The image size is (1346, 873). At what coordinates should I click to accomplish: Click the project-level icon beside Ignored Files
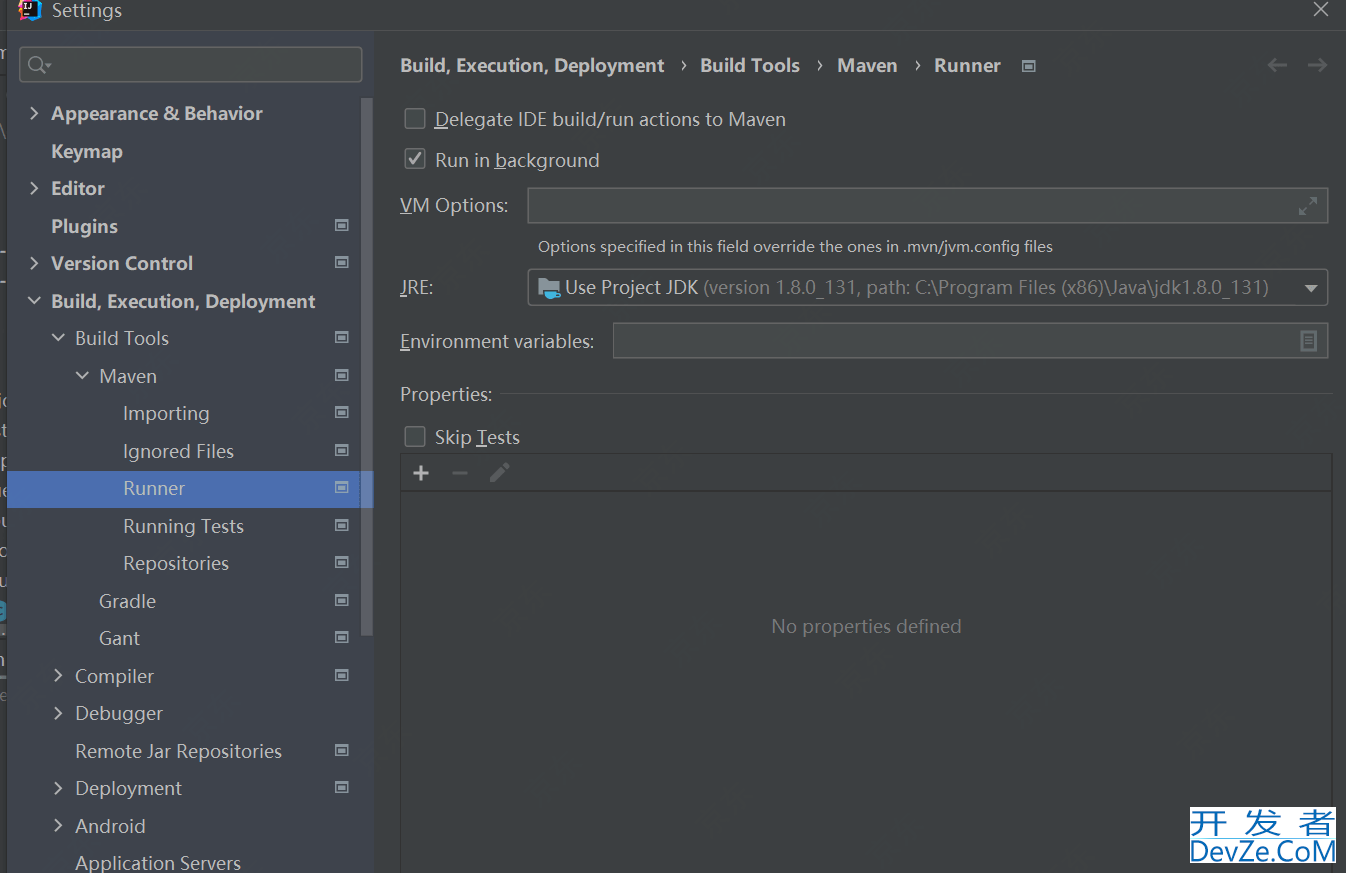click(342, 451)
